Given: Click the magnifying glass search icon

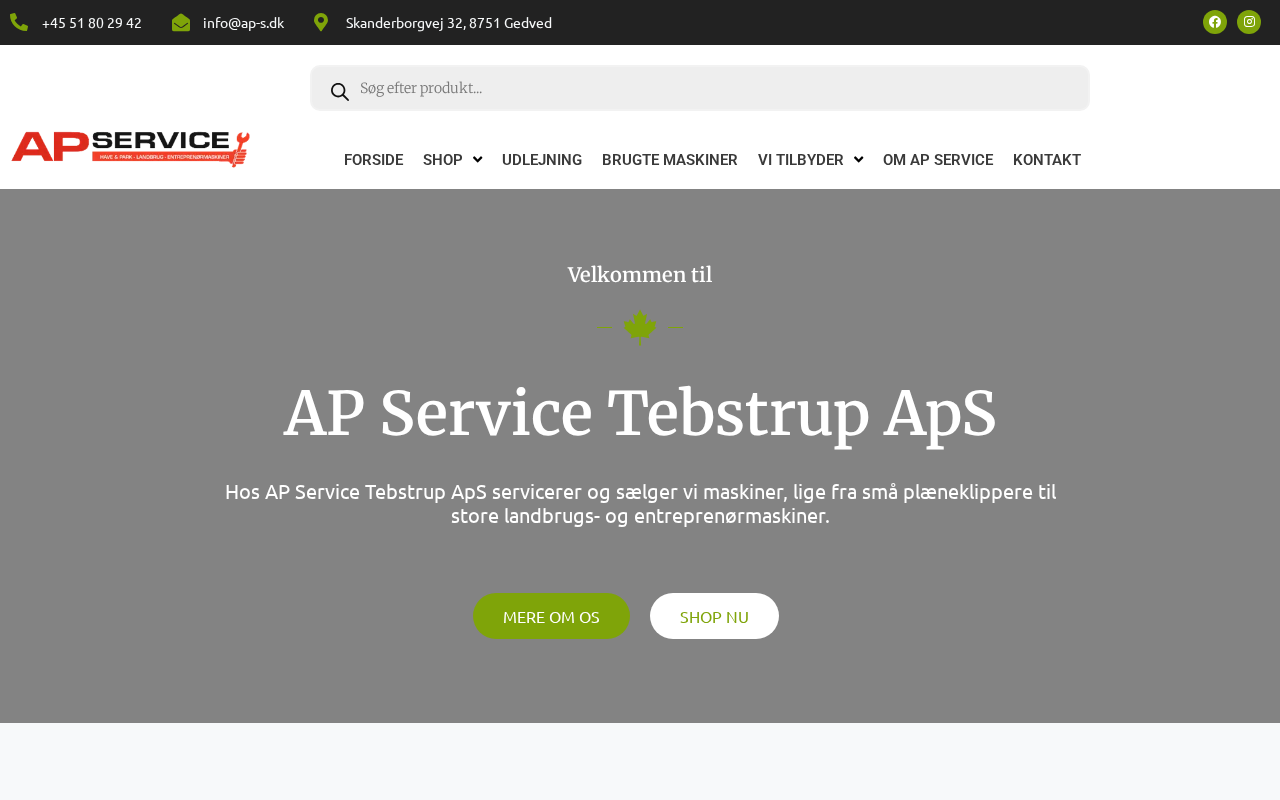Looking at the screenshot, I should point(340,92).
